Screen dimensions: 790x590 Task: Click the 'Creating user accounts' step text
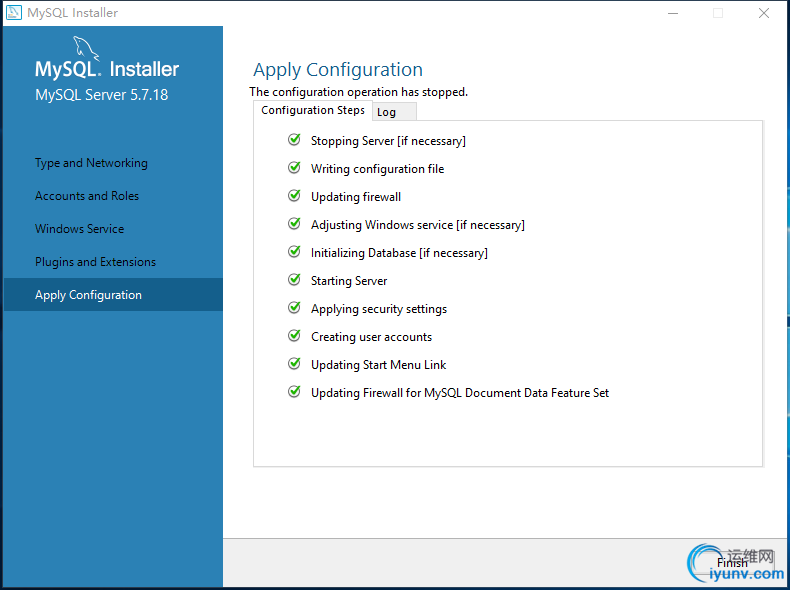371,337
